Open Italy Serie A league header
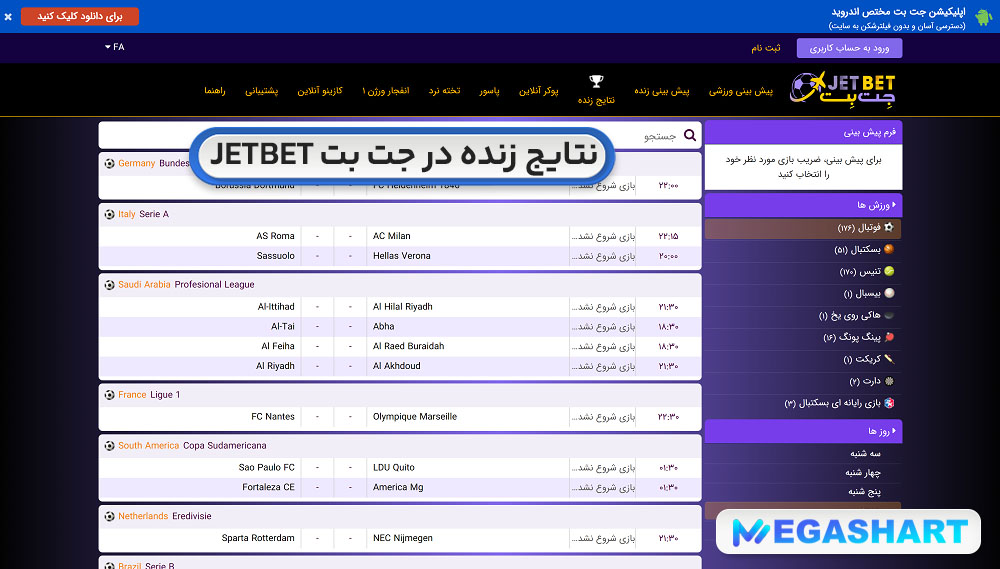The image size is (1000, 569). 400,214
